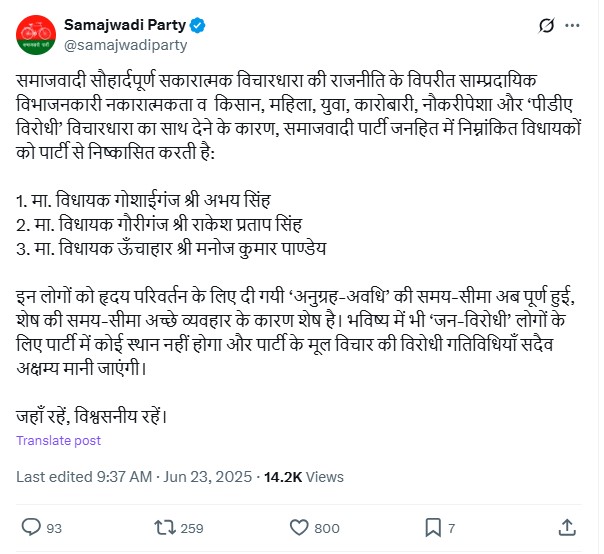Click the 800 likes count
Viewport: 604px width, 554px height.
click(x=327, y=528)
